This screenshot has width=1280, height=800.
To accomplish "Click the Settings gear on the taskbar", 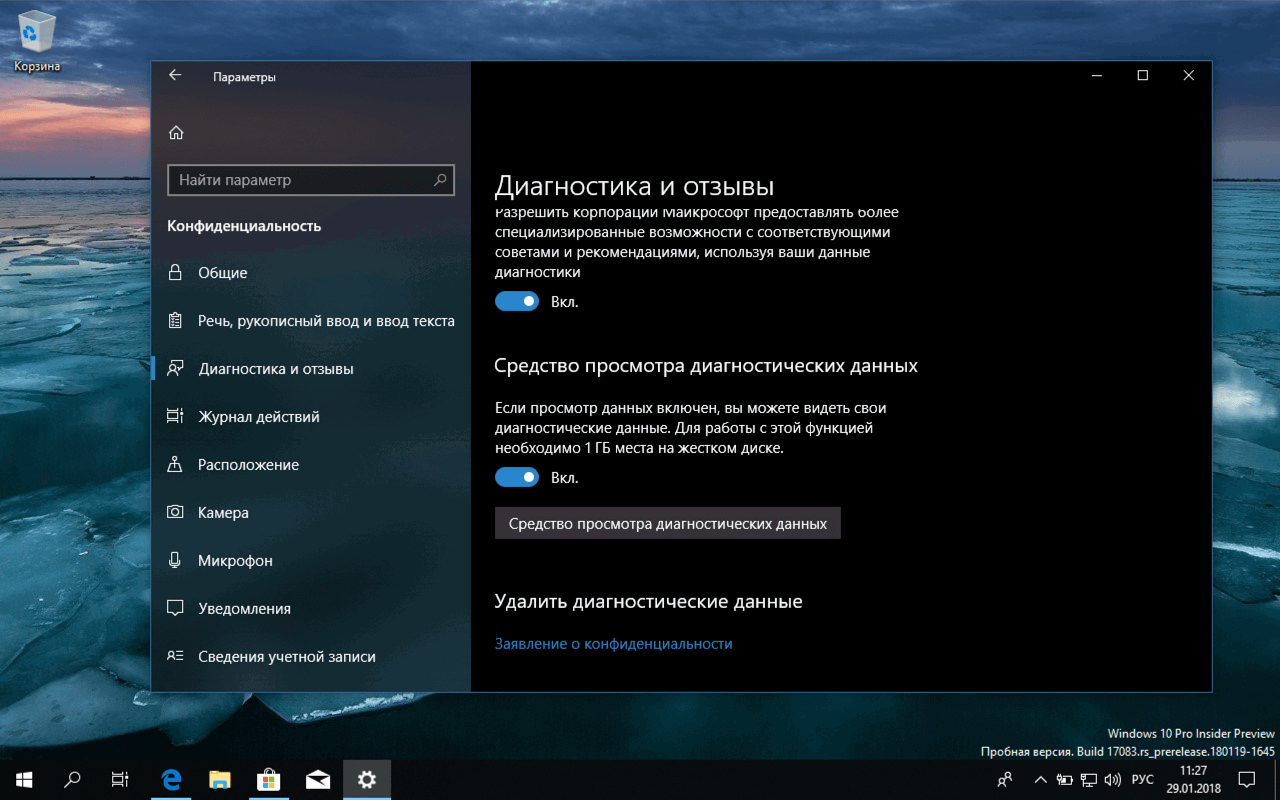I will (x=367, y=780).
